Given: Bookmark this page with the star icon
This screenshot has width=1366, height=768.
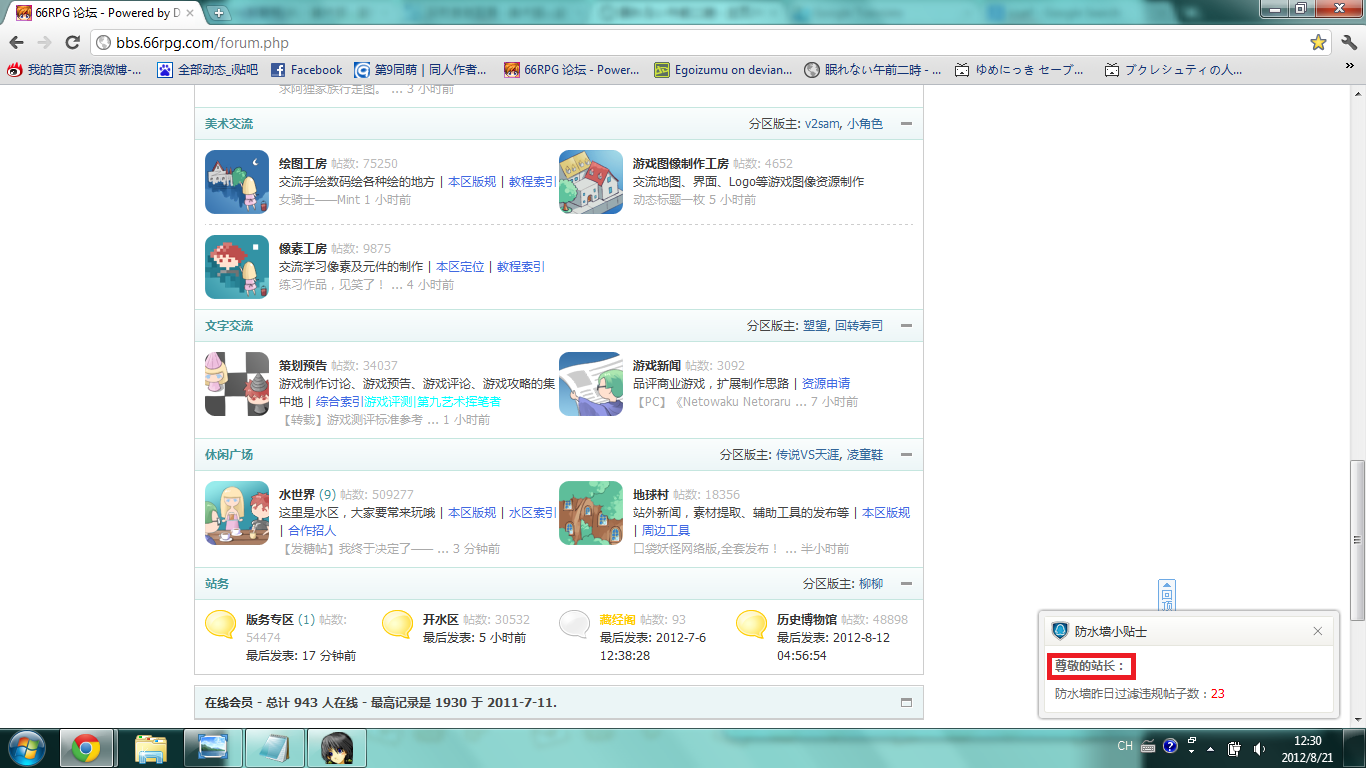Looking at the screenshot, I should [x=1318, y=42].
